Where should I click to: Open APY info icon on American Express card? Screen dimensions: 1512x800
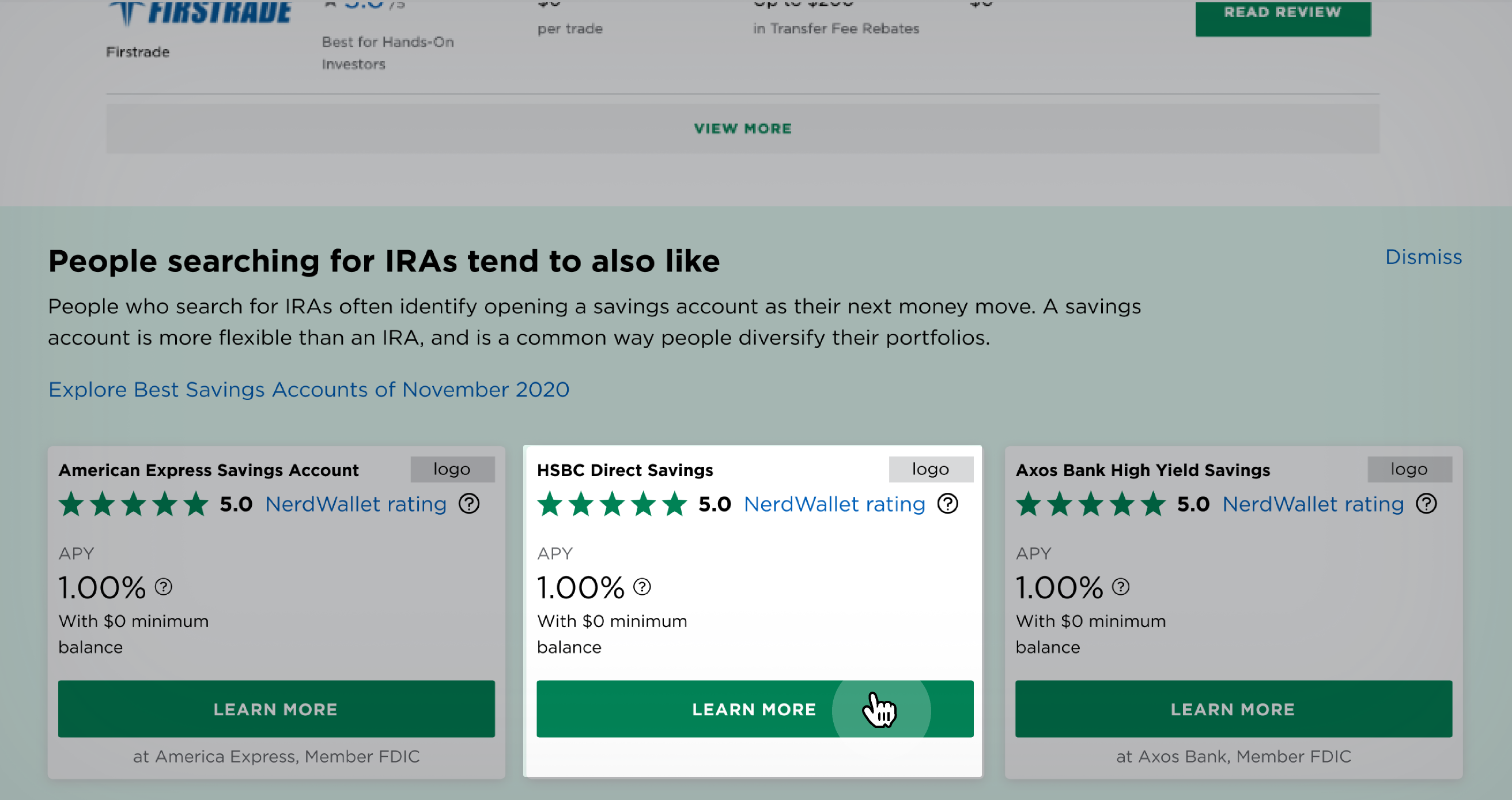tap(163, 586)
